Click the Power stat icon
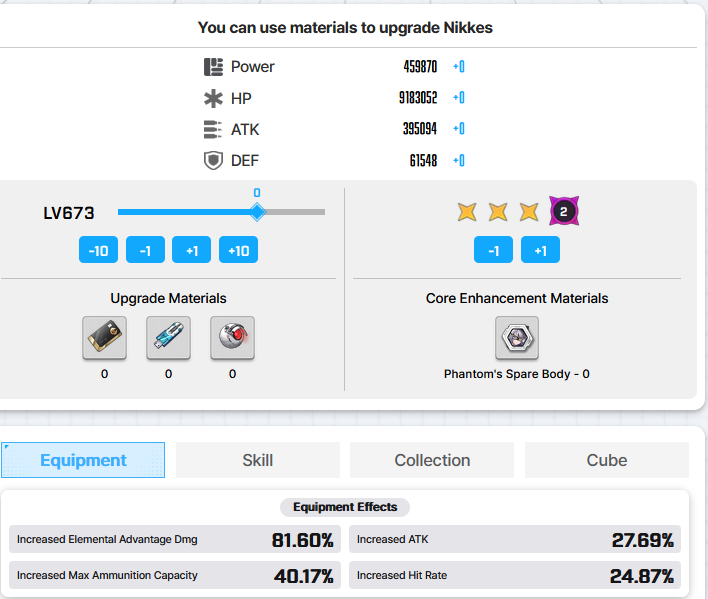Image resolution: width=708 pixels, height=599 pixels. (213, 67)
